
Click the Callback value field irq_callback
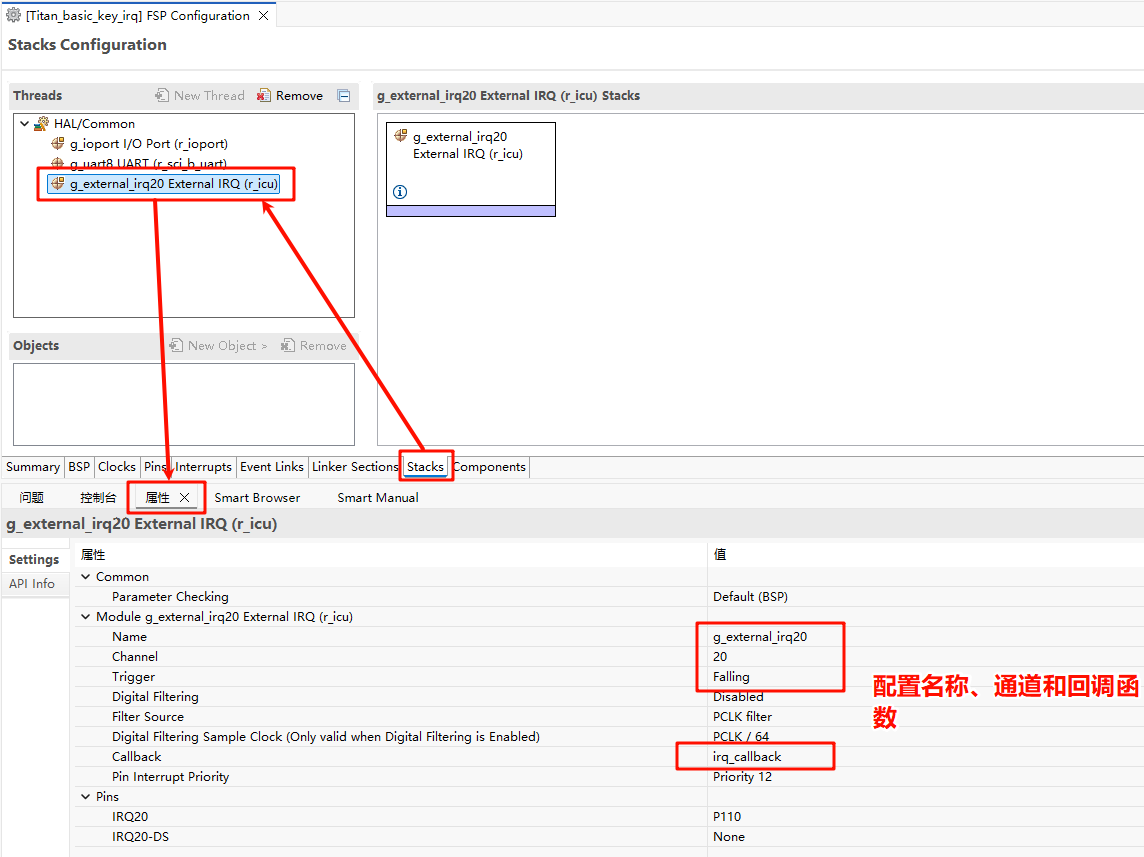pyautogui.click(x=747, y=757)
